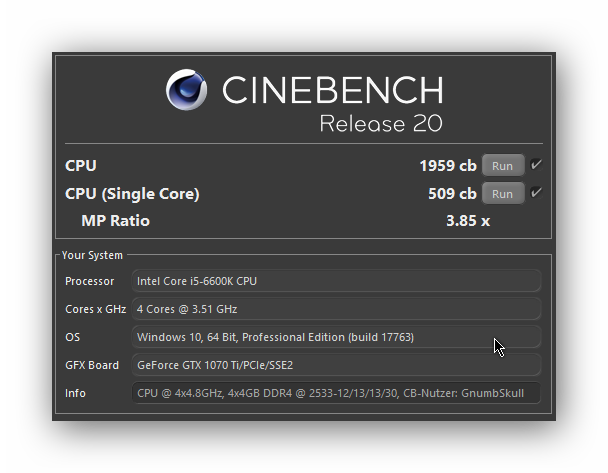Click the MP Ratio label
Viewport: 608px width, 473px height.
116,221
